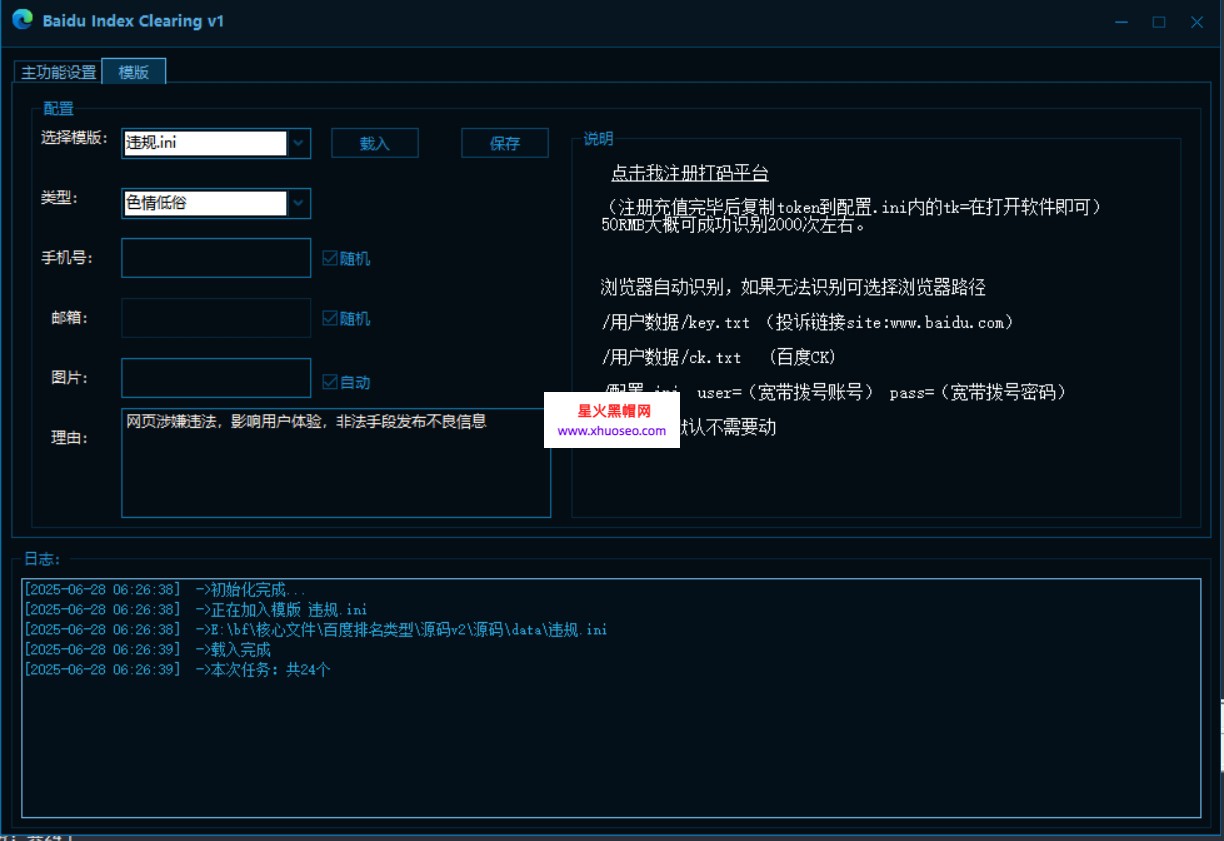The width and height of the screenshot is (1224, 841).
Task: Focus the 图片 input field
Action: pyautogui.click(x=216, y=378)
